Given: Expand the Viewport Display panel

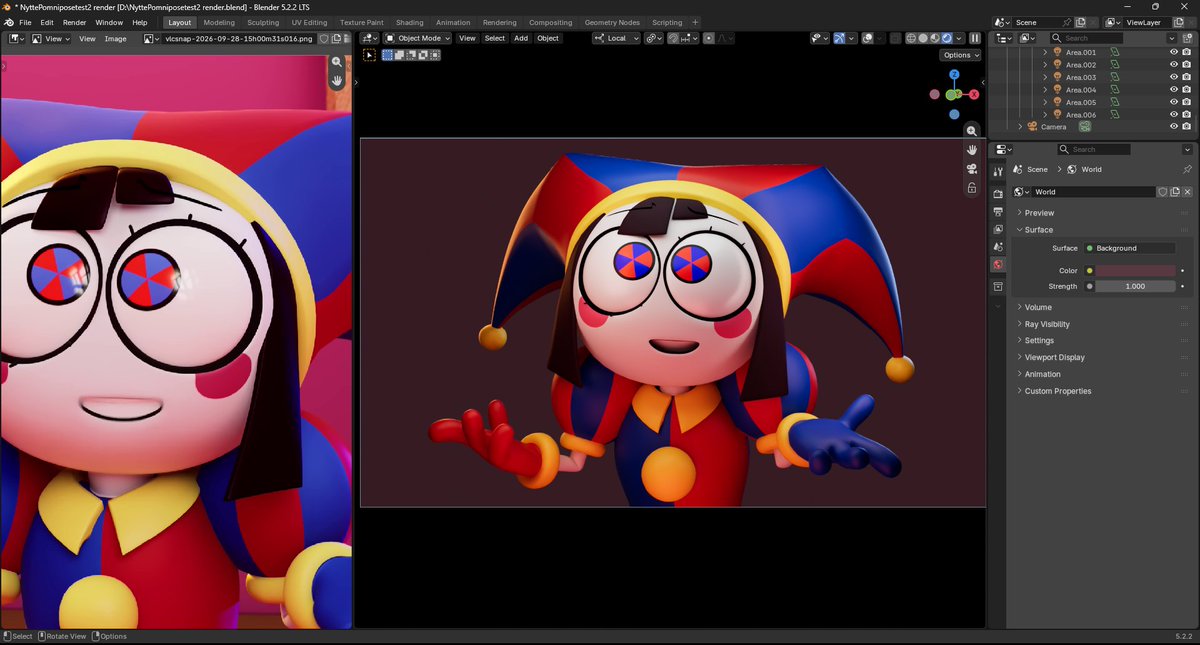Looking at the screenshot, I should 1054,357.
